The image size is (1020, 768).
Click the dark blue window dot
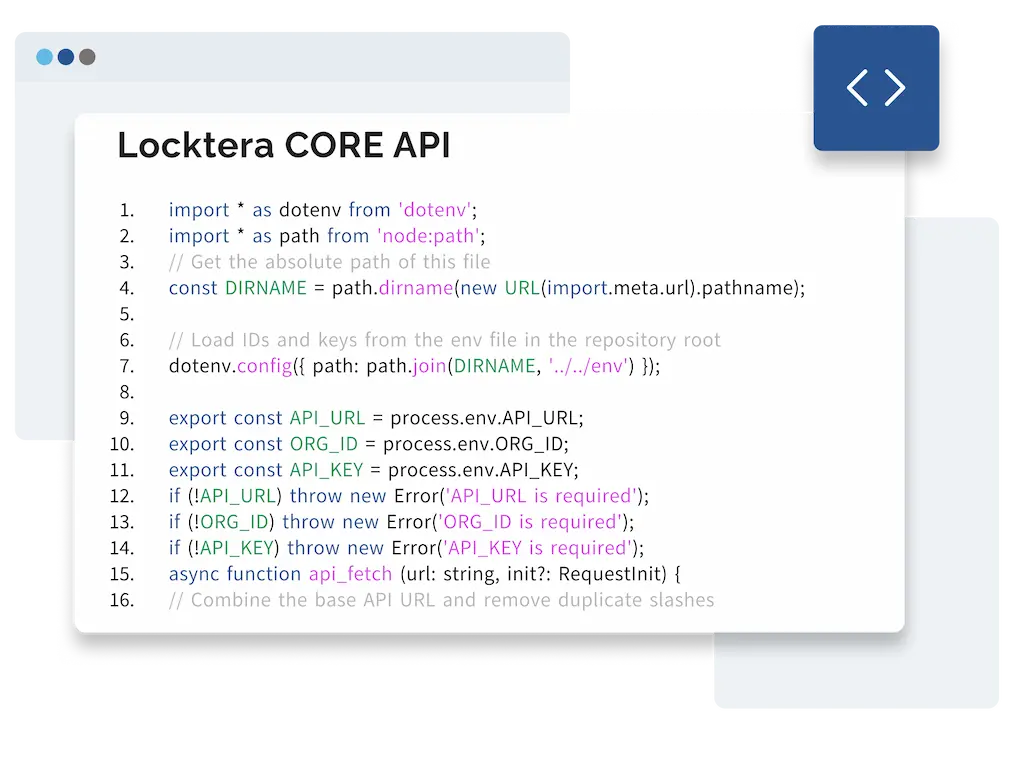point(66,57)
